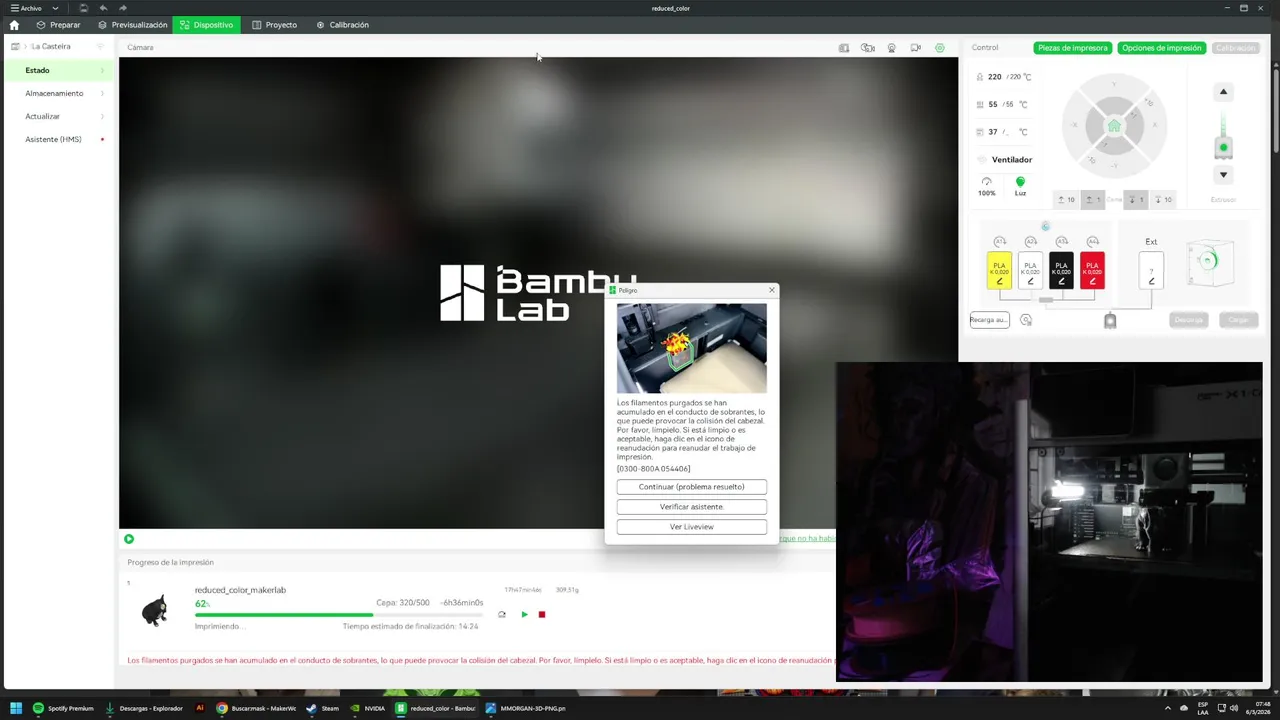Click the A2 slot refresh icon

[1030, 242]
